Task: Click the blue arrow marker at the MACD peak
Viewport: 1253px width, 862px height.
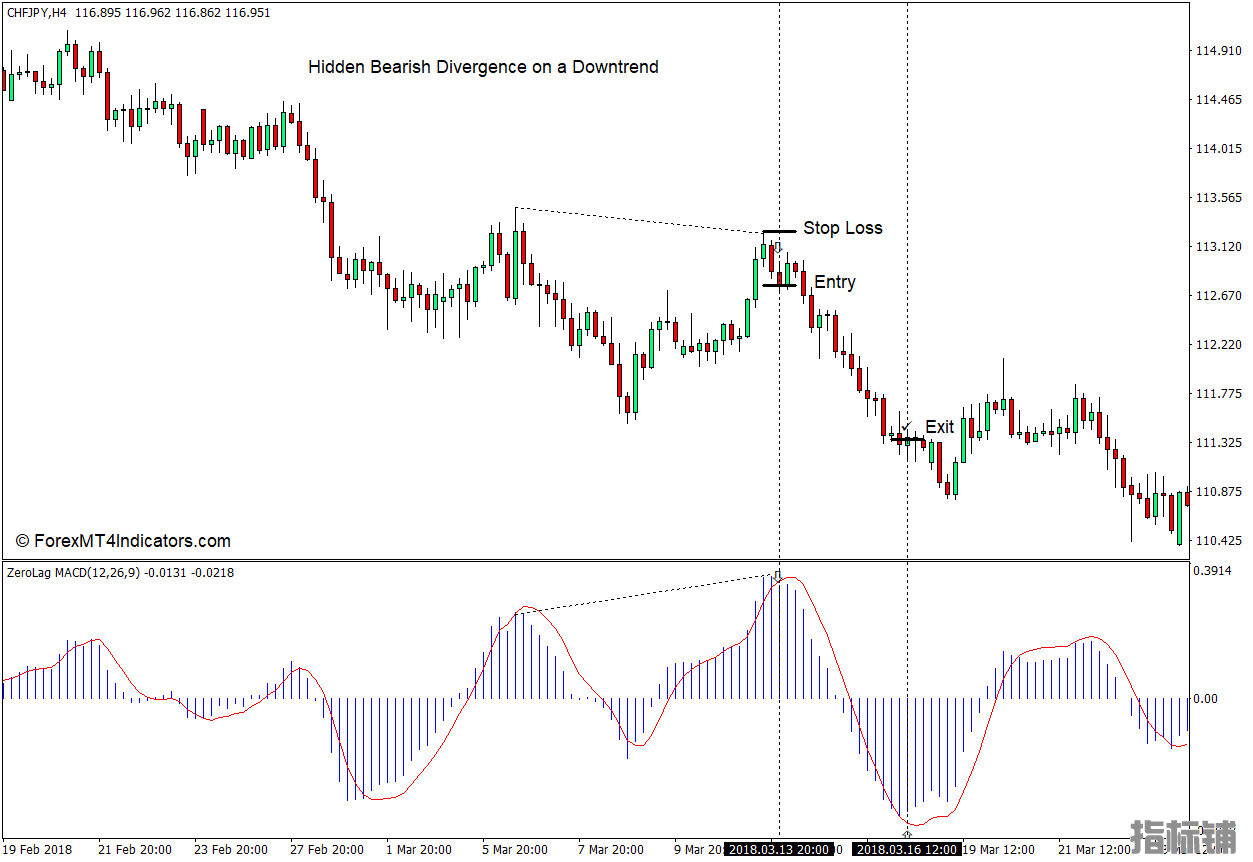Action: [x=778, y=575]
